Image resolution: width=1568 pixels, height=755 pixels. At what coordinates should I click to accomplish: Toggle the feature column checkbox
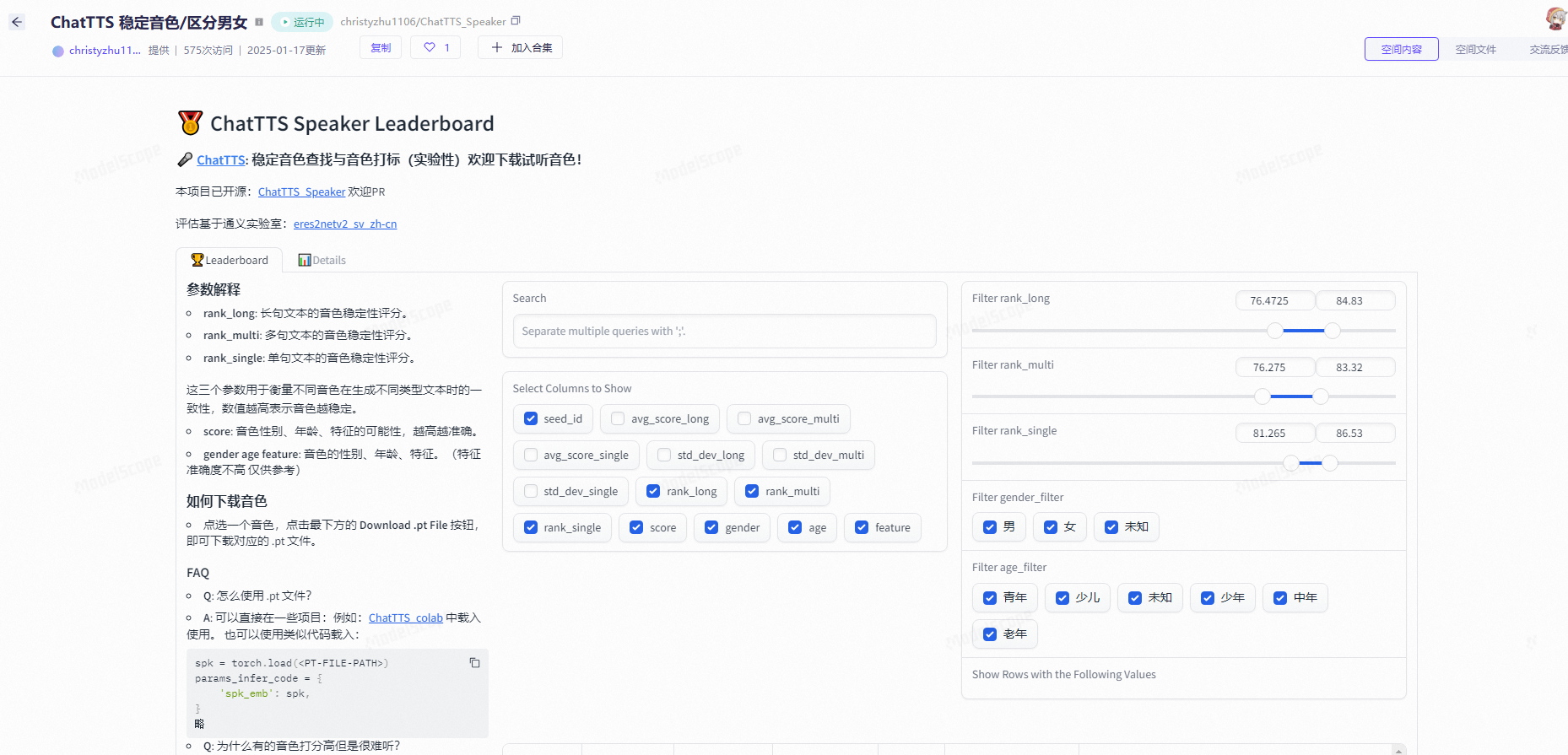(862, 527)
